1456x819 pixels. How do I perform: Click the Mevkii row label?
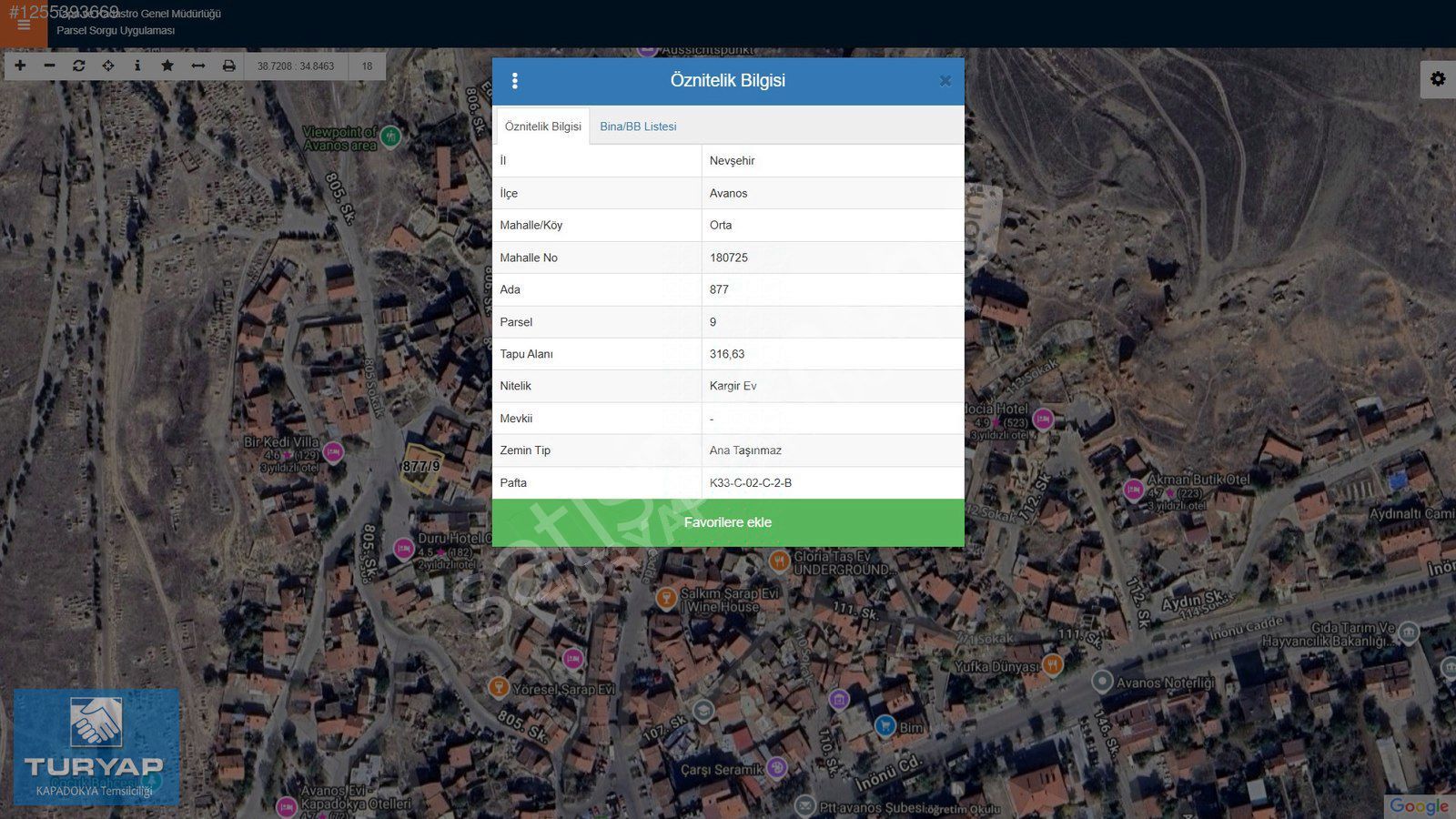point(516,419)
